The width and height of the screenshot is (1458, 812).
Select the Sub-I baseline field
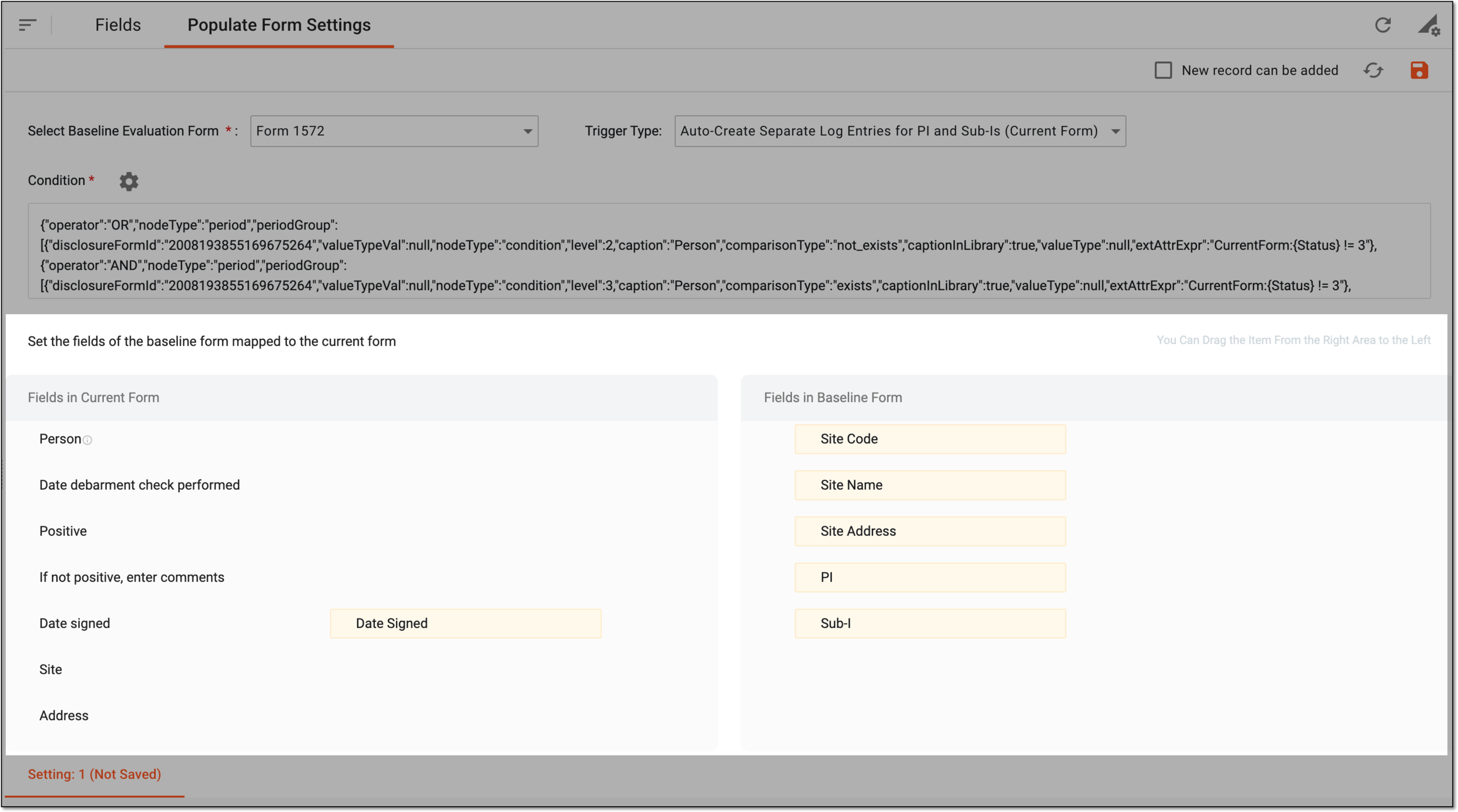click(930, 623)
